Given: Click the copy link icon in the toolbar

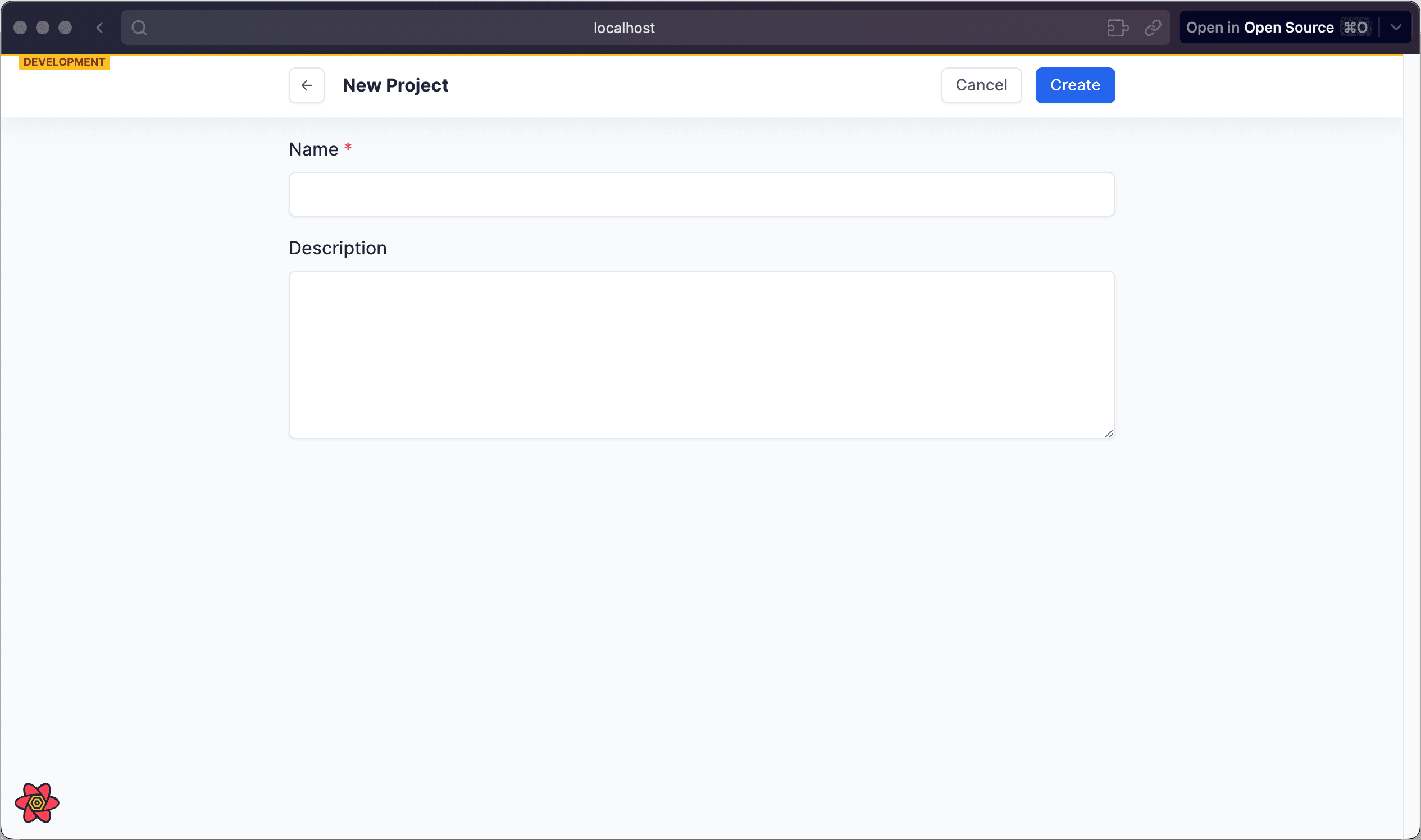Looking at the screenshot, I should [1153, 27].
